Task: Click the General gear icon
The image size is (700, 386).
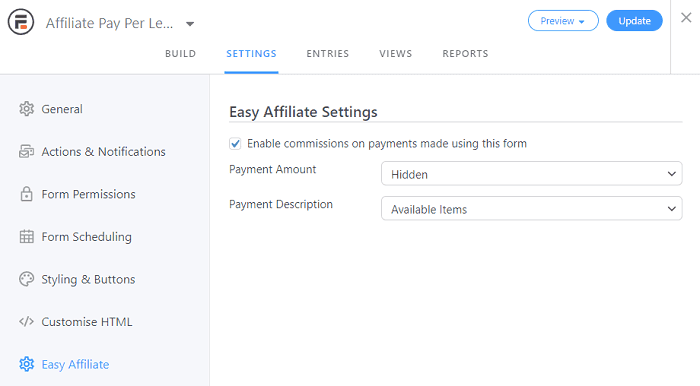Action: [26, 109]
